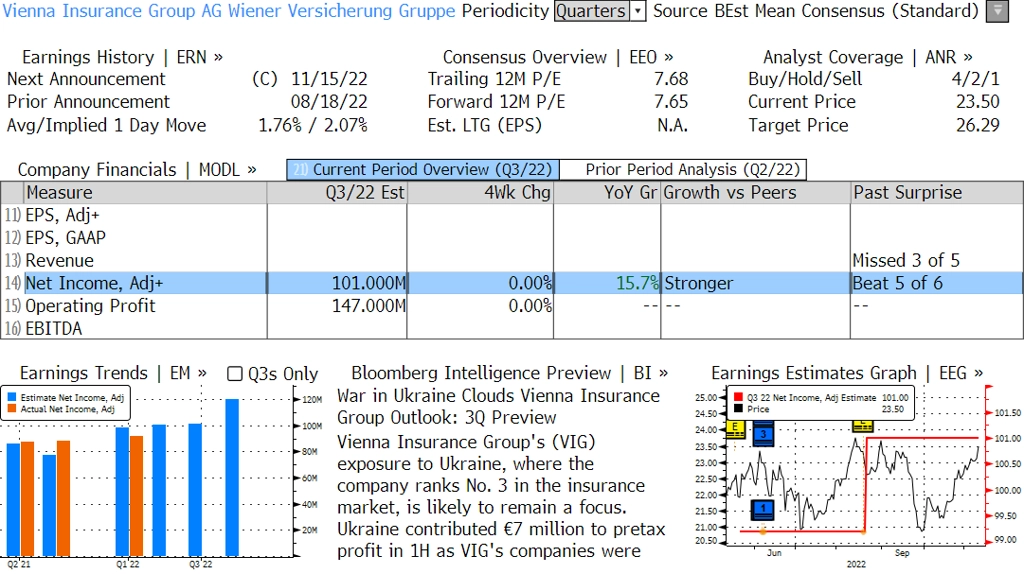Click orange Actual Net Income legend swatch

pyautogui.click(x=12, y=409)
